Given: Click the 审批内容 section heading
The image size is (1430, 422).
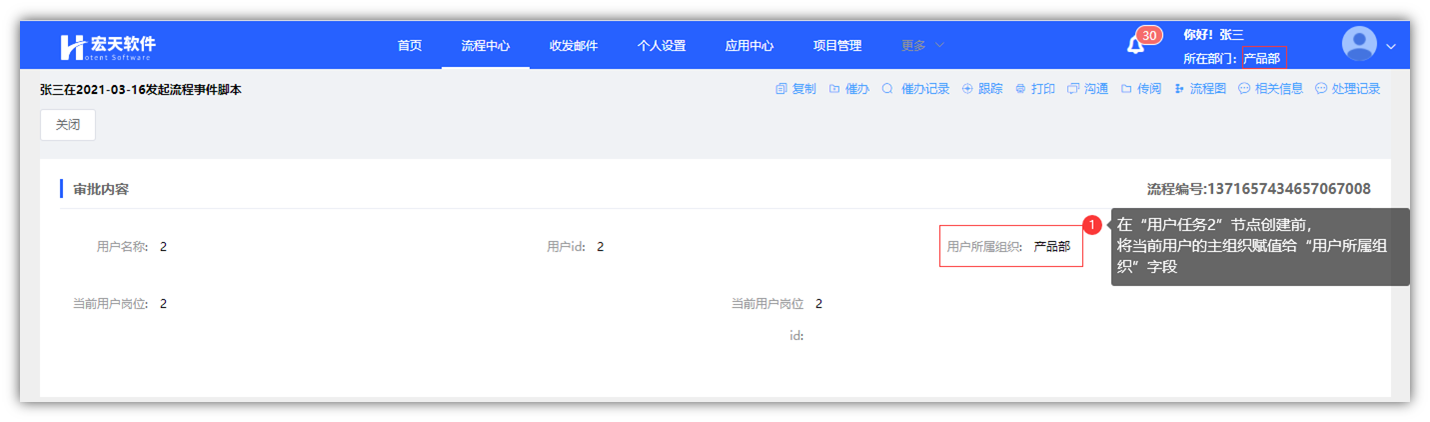Looking at the screenshot, I should point(101,189).
